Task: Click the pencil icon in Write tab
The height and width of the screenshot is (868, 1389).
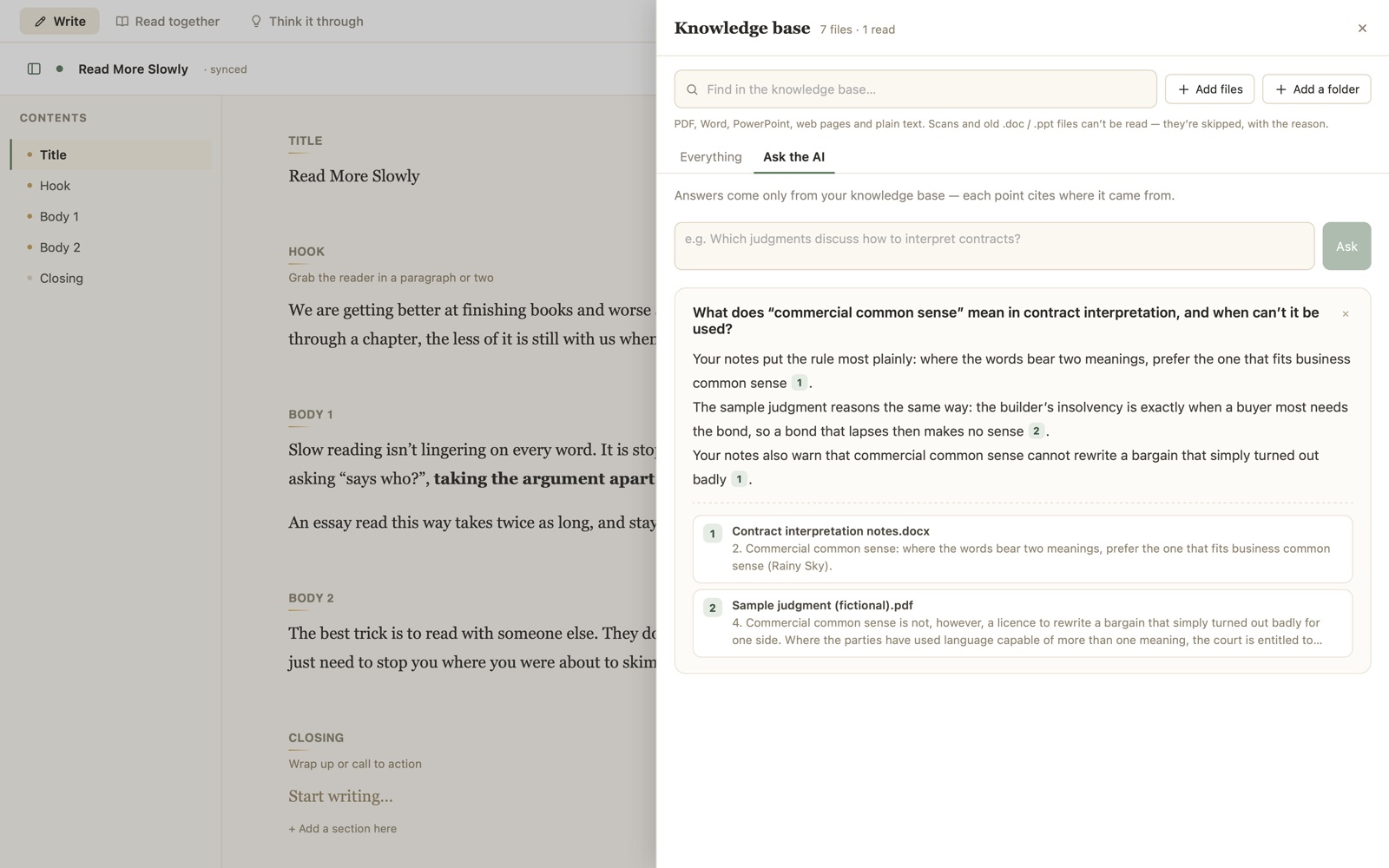Action: point(40,22)
